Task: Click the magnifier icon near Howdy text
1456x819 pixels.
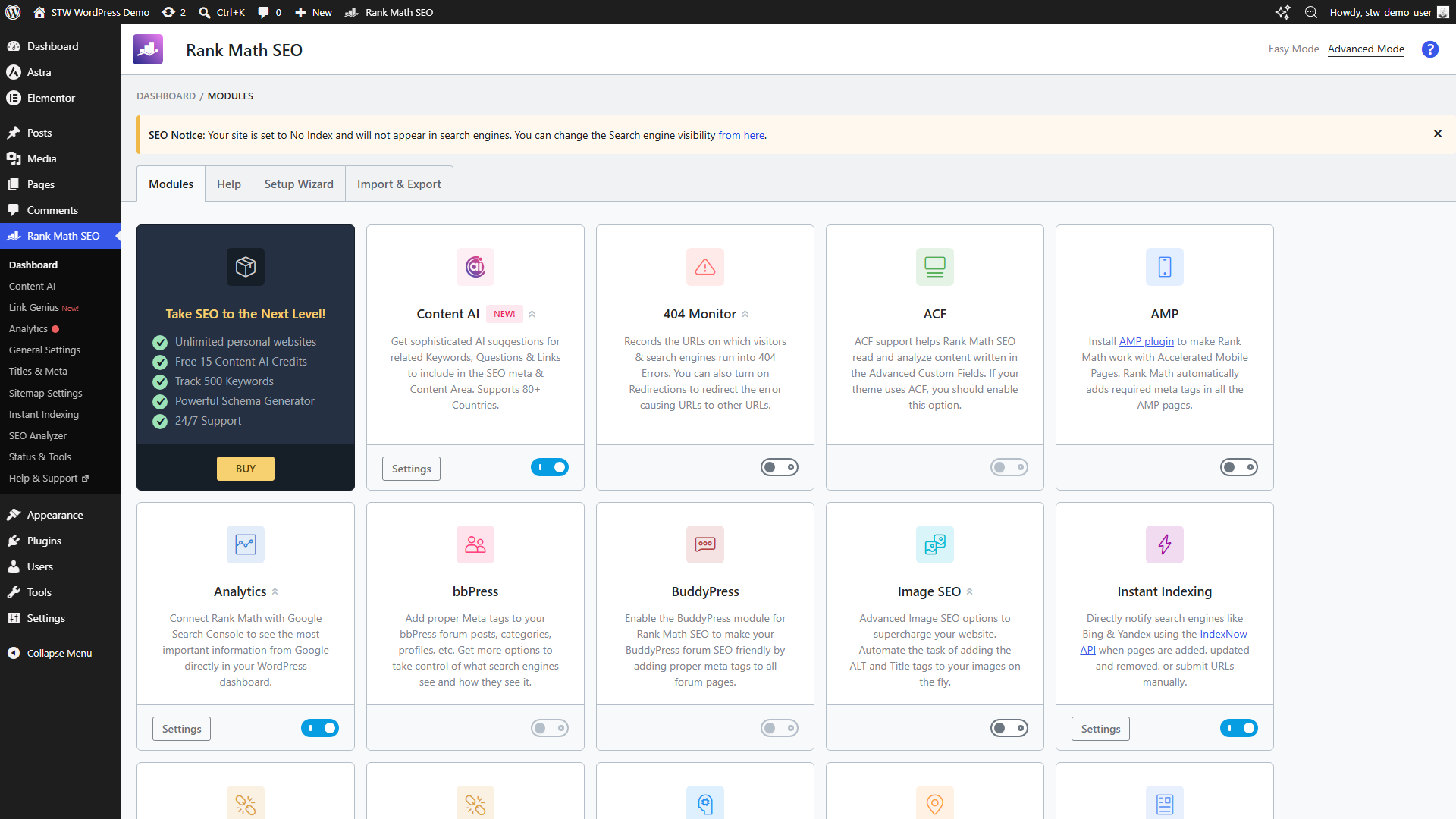Action: coord(1310,12)
